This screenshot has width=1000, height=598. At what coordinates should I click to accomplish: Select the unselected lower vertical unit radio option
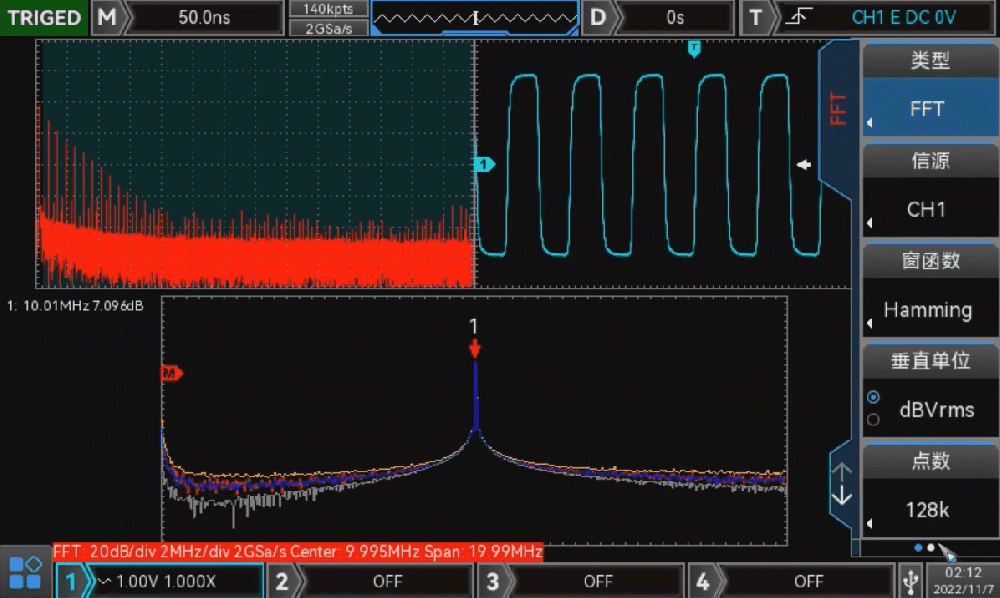[873, 420]
